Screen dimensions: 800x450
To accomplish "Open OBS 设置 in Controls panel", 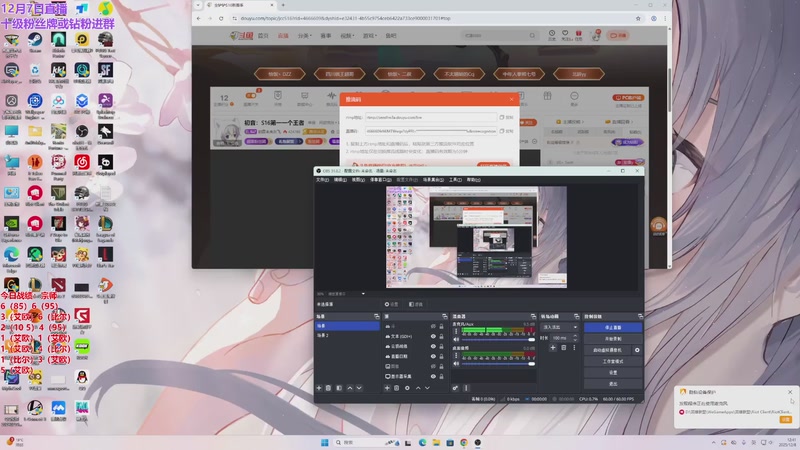I will tap(613, 372).
